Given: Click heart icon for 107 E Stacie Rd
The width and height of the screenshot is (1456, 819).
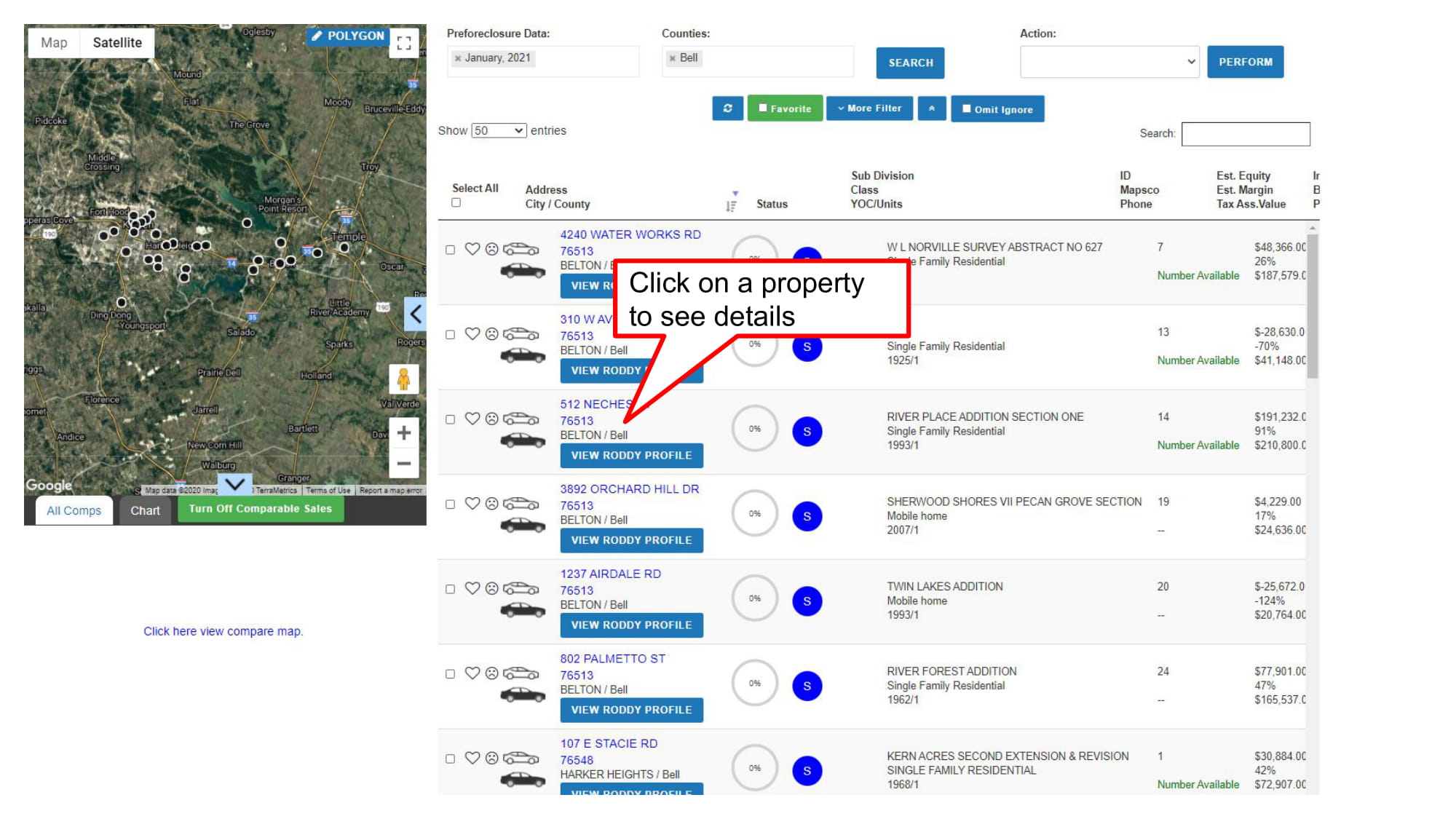Looking at the screenshot, I should coord(472,758).
